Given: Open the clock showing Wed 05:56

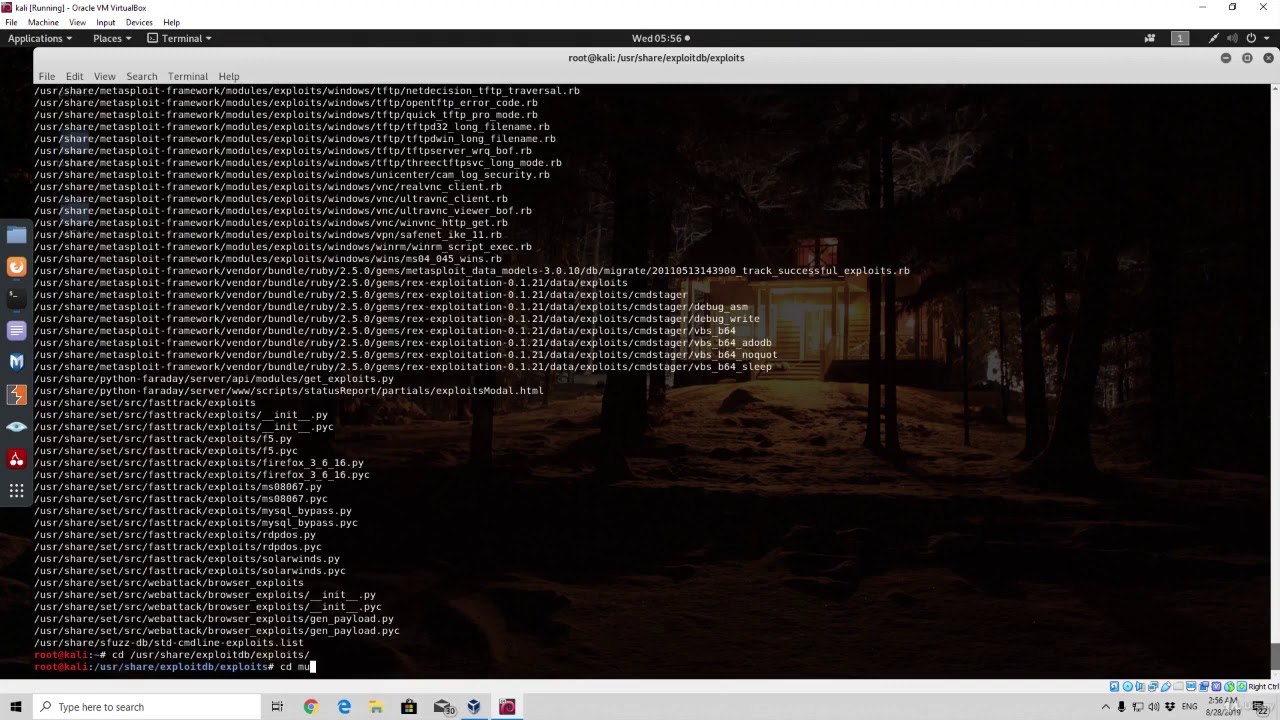Looking at the screenshot, I should [x=660, y=38].
